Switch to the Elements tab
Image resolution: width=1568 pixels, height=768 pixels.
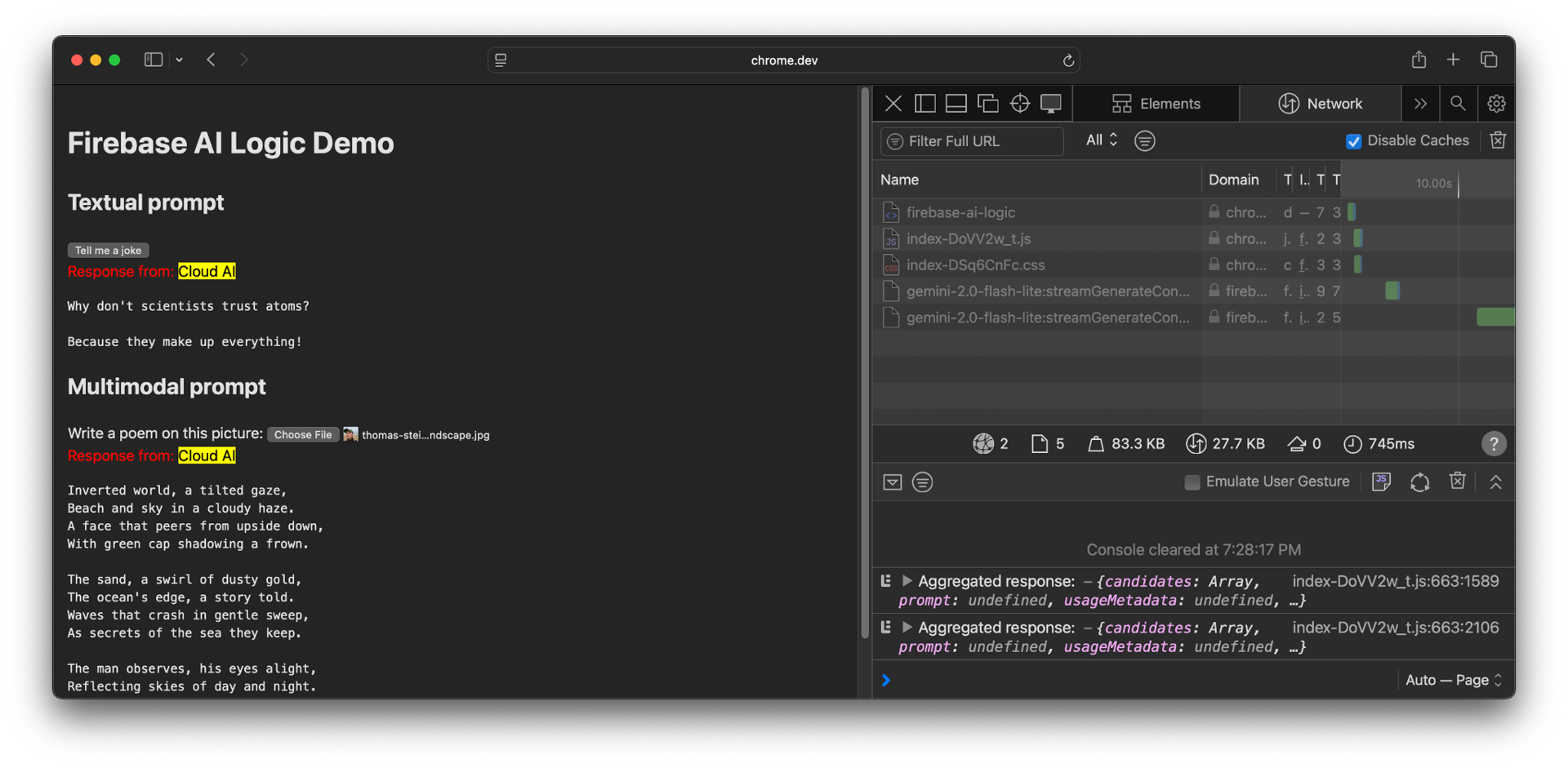click(1156, 104)
